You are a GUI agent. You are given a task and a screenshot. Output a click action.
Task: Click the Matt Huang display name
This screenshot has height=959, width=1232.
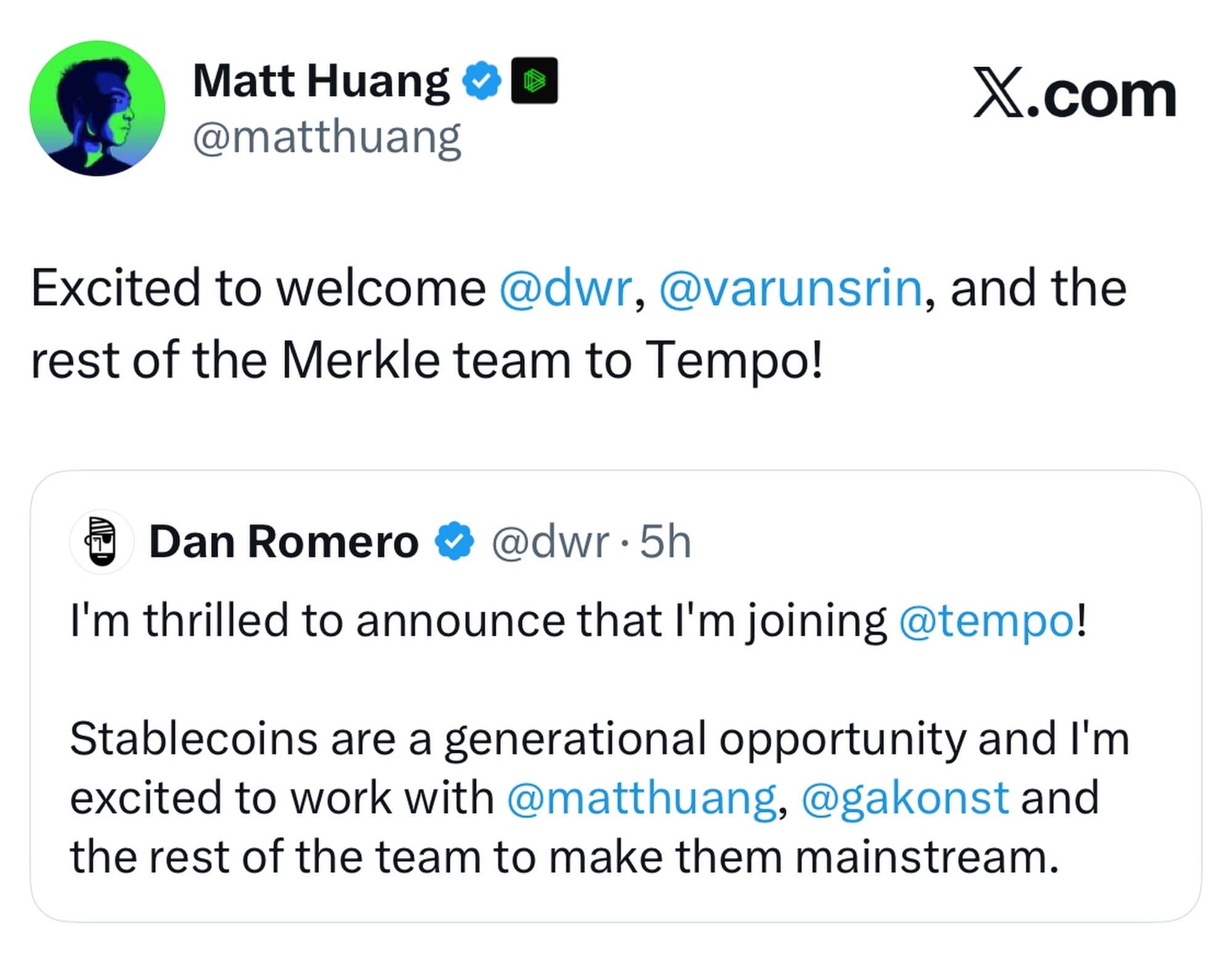[322, 81]
